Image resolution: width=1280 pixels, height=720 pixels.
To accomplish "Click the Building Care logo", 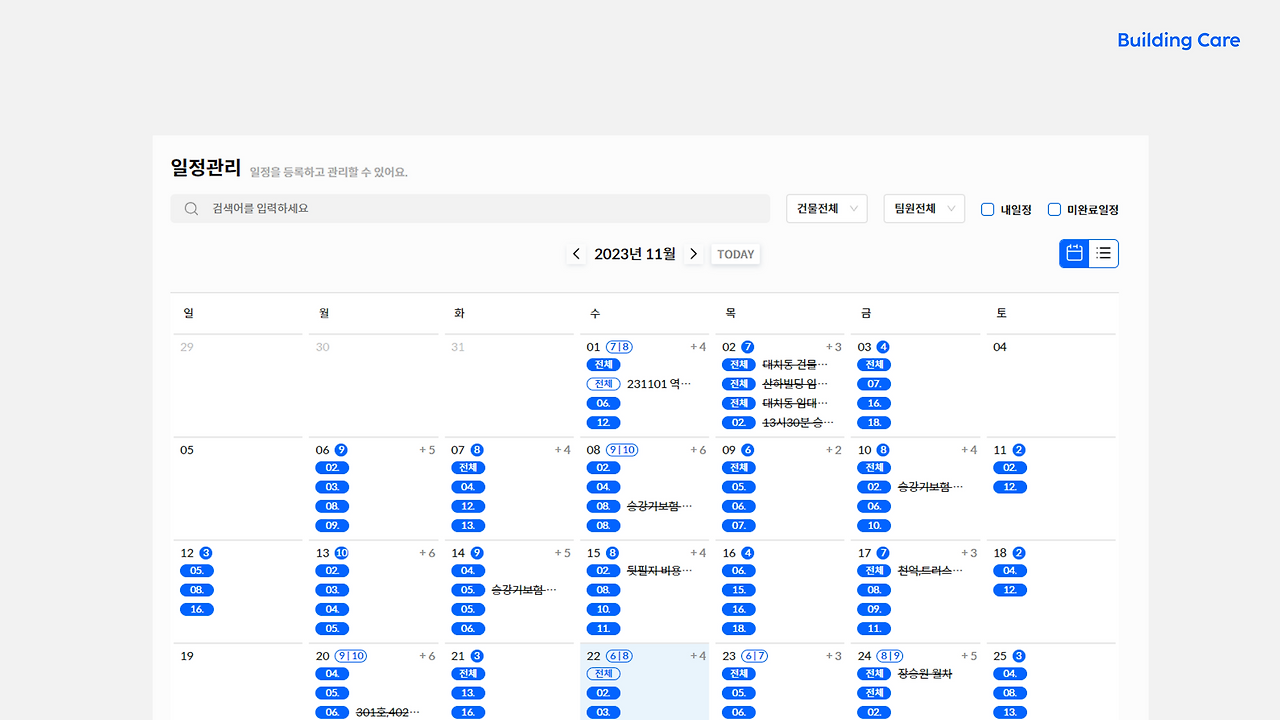I will pyautogui.click(x=1178, y=40).
